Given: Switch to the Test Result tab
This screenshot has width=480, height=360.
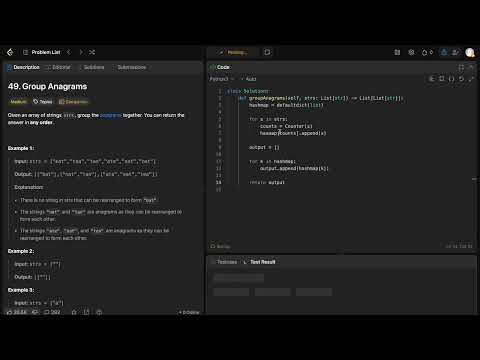Looking at the screenshot, I should [x=260, y=262].
